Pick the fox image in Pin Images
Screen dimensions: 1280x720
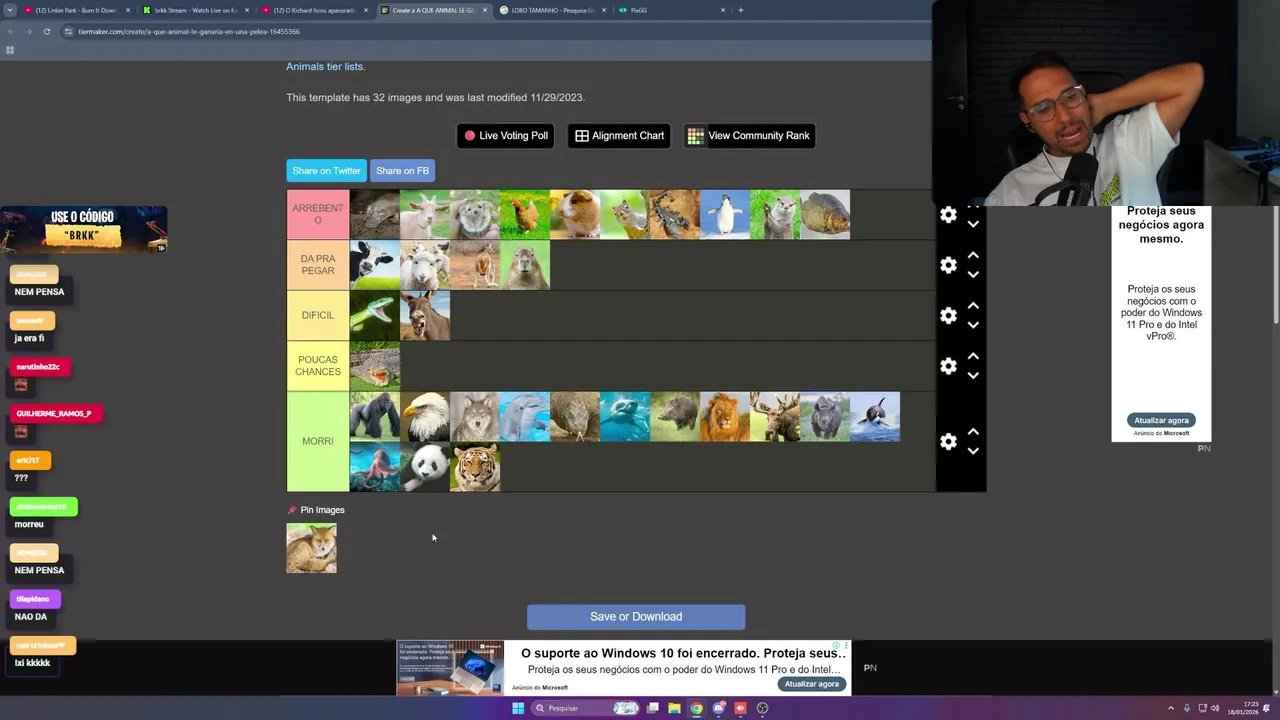coord(312,548)
